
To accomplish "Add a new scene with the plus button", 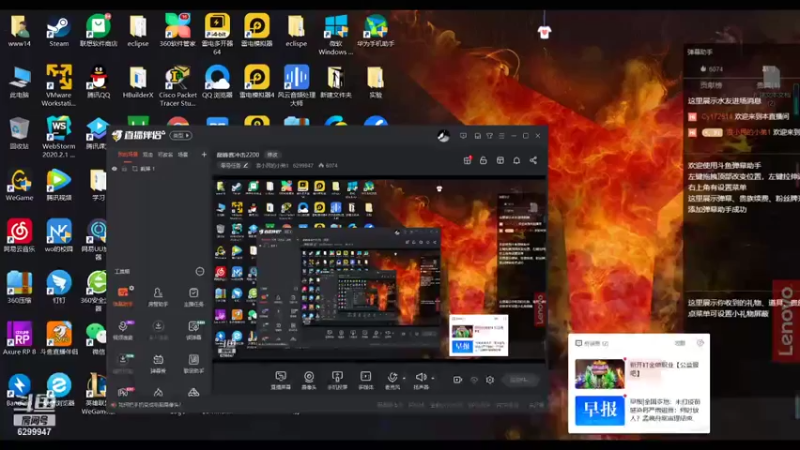I will tap(204, 154).
